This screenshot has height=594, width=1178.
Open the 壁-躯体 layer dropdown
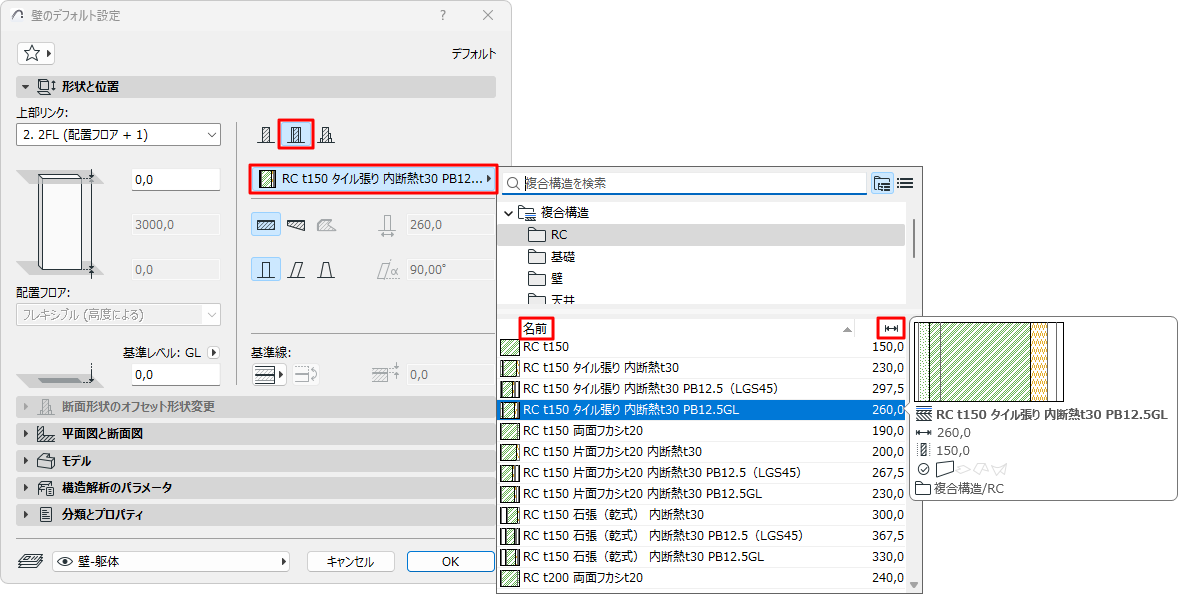(171, 561)
